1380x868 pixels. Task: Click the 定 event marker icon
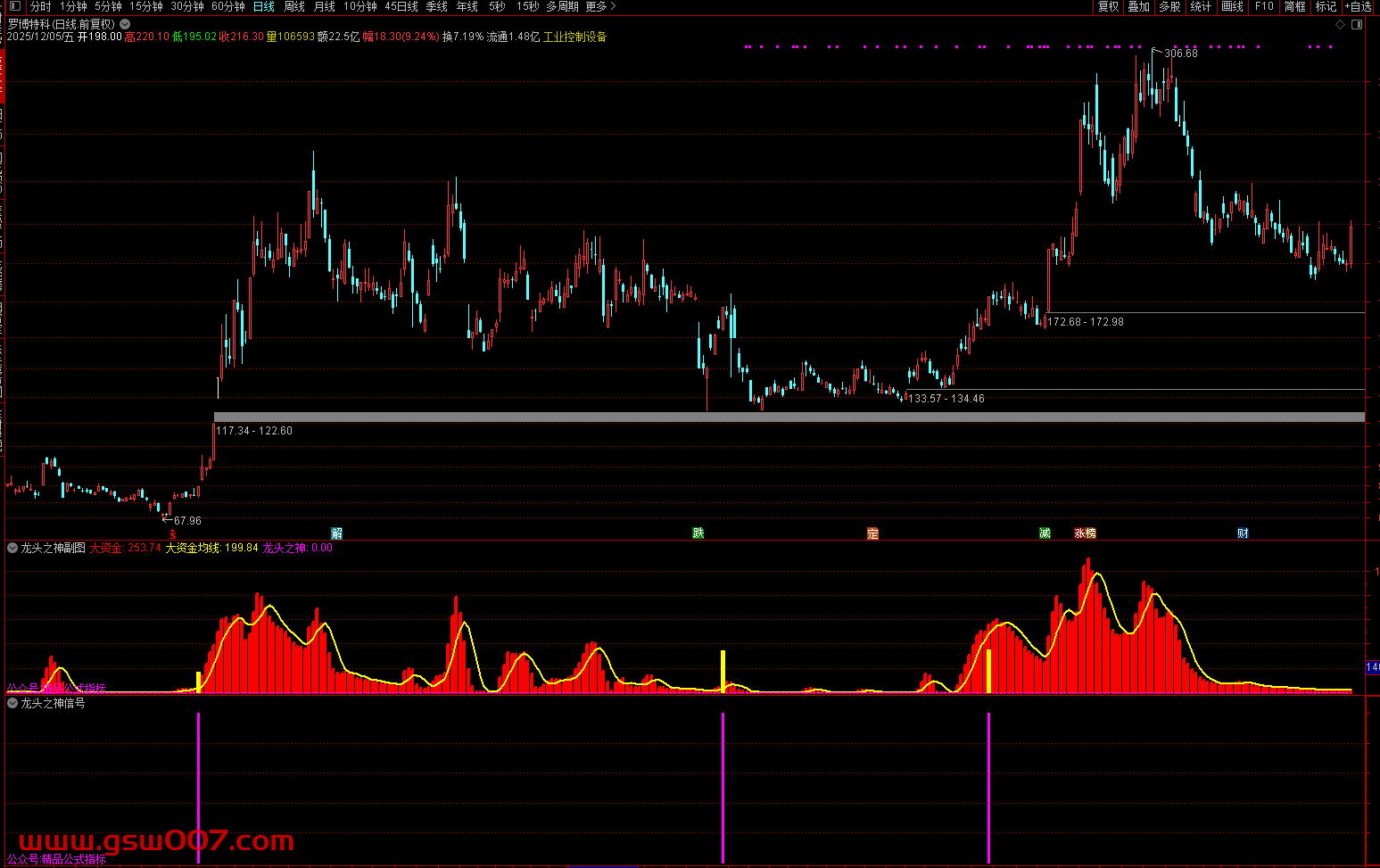click(872, 533)
